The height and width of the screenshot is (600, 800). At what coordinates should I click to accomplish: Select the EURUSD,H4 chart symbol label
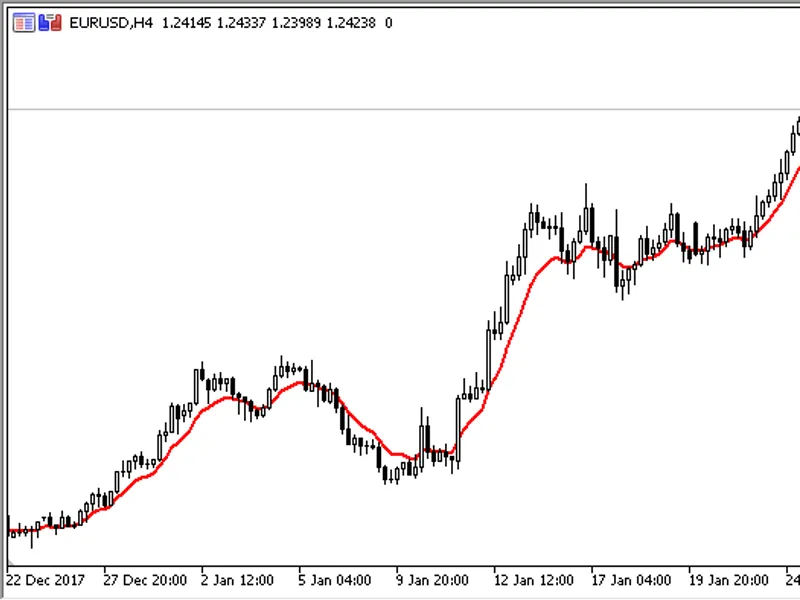[111, 23]
